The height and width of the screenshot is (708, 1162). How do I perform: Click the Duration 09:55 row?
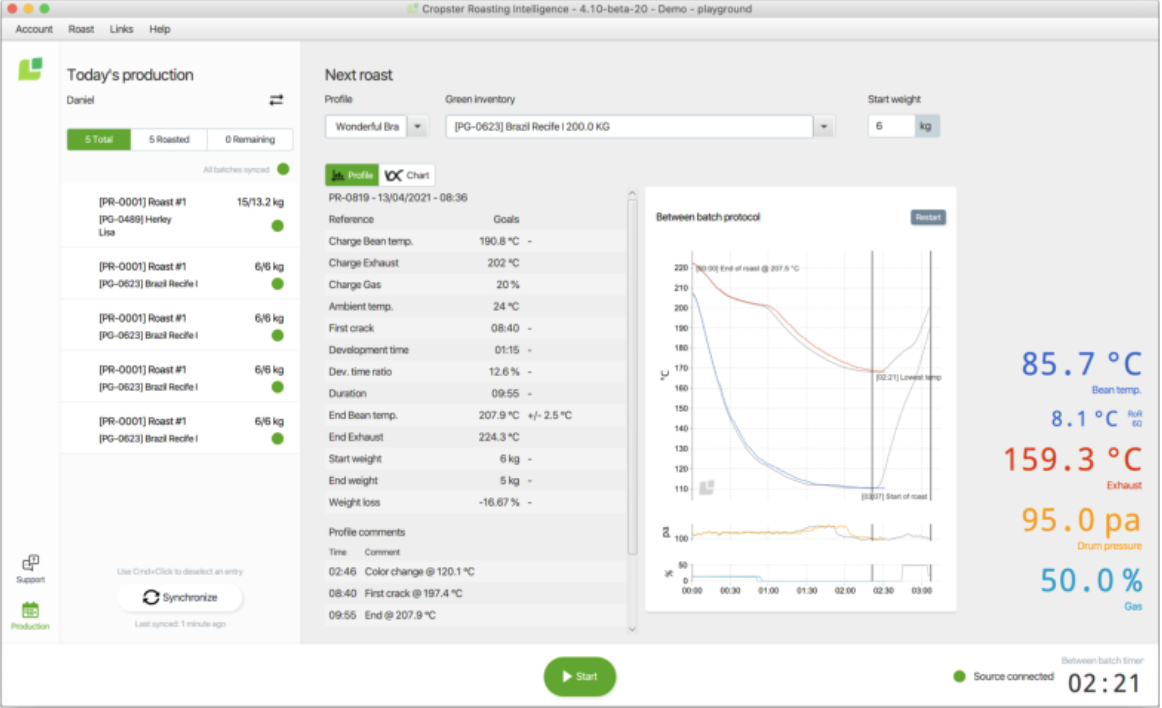(x=474, y=394)
